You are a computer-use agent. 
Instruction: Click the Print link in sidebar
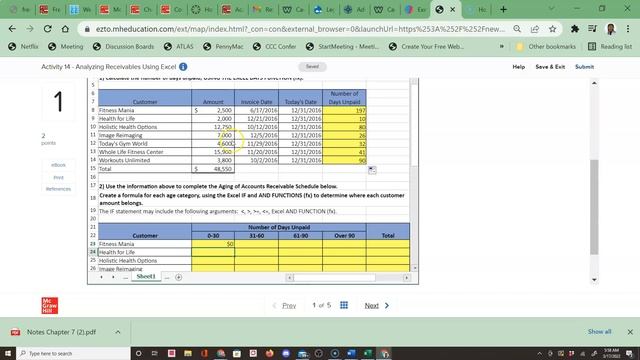pos(58,178)
